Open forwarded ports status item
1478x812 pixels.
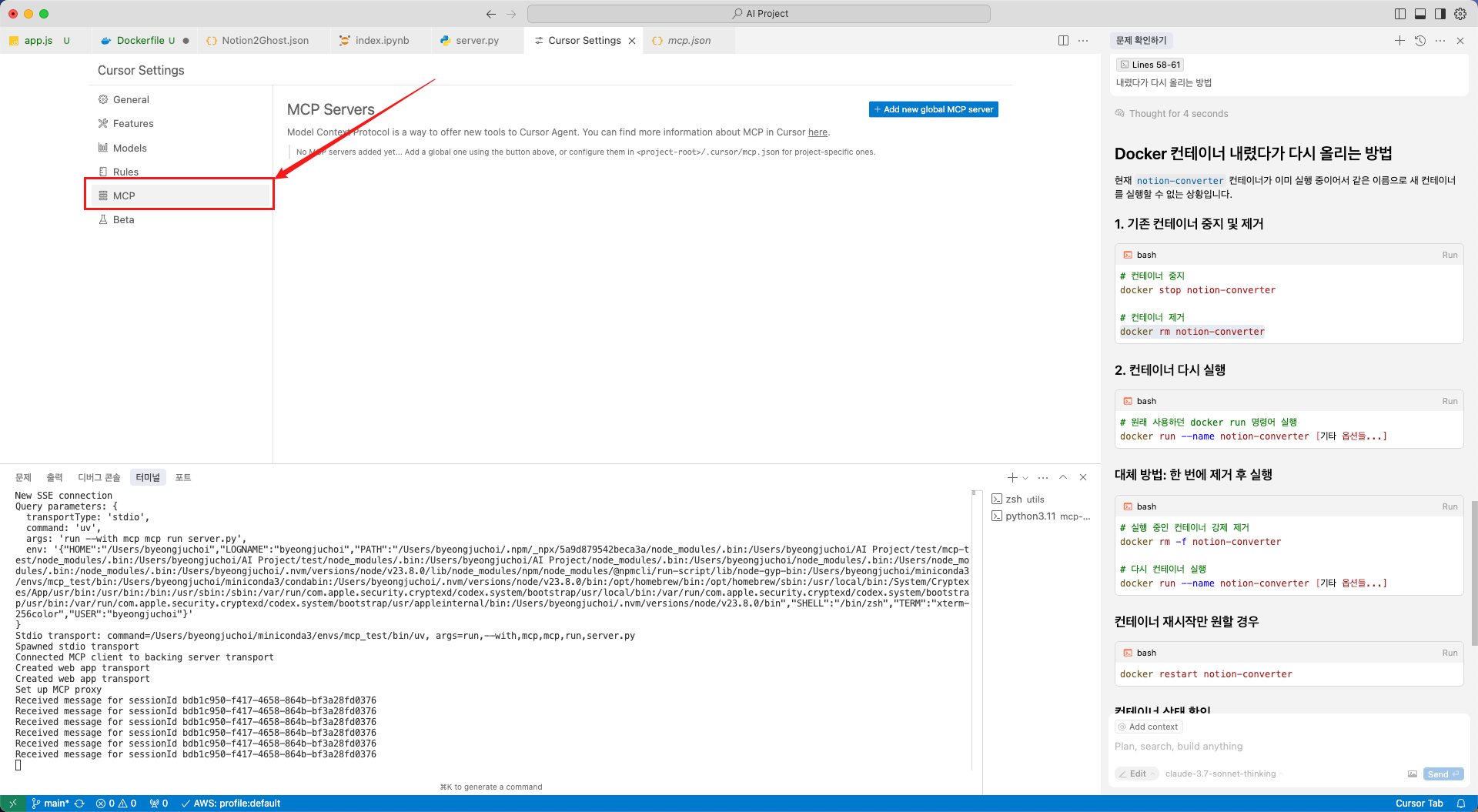[x=159, y=804]
